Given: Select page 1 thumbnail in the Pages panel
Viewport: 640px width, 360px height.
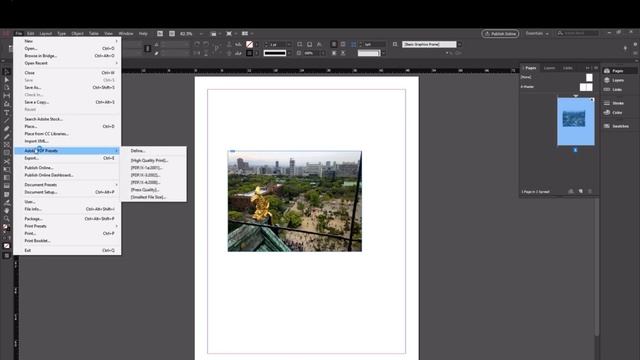Looking at the screenshot, I should [x=576, y=122].
